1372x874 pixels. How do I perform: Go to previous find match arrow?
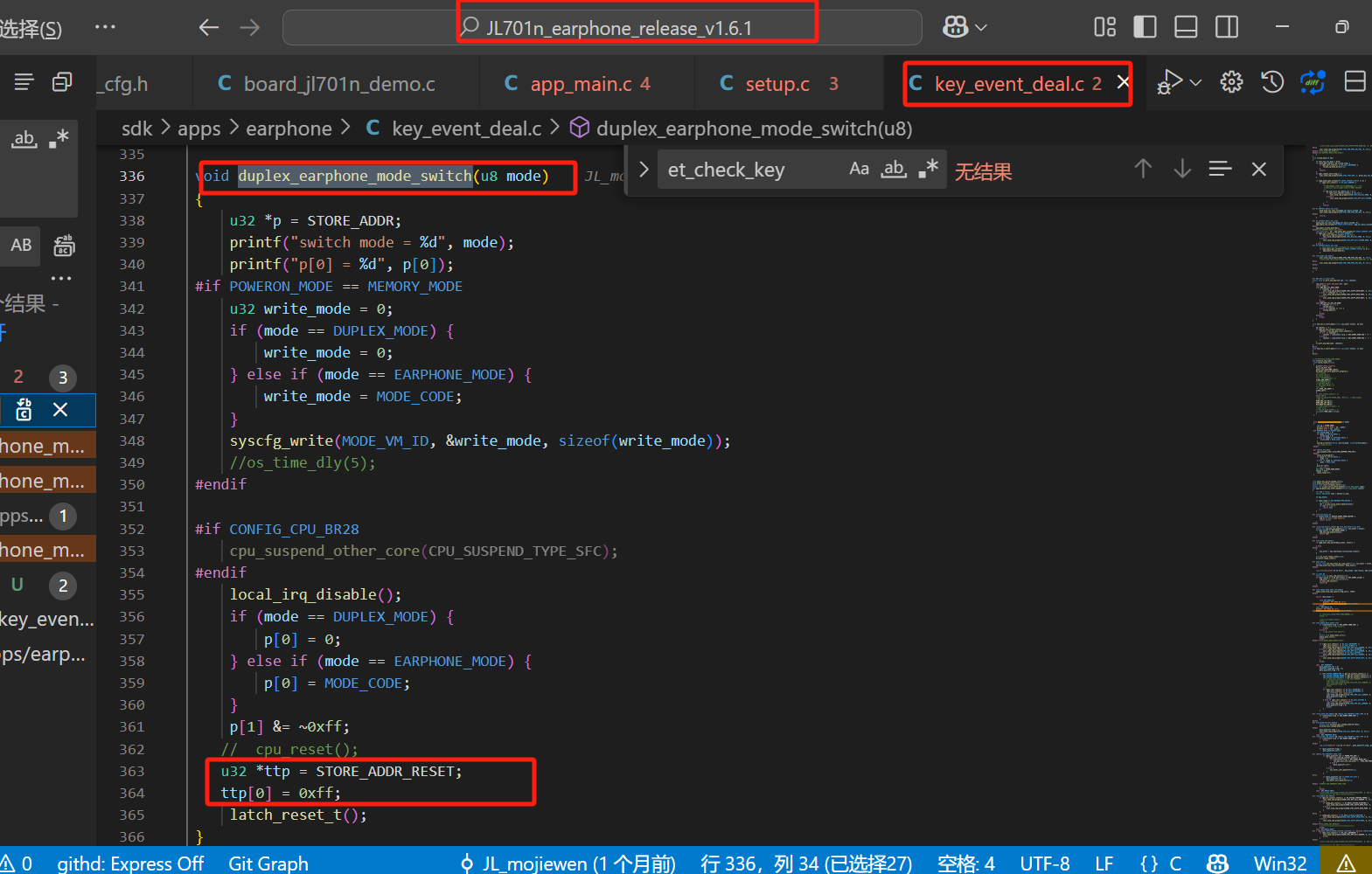point(1143,169)
